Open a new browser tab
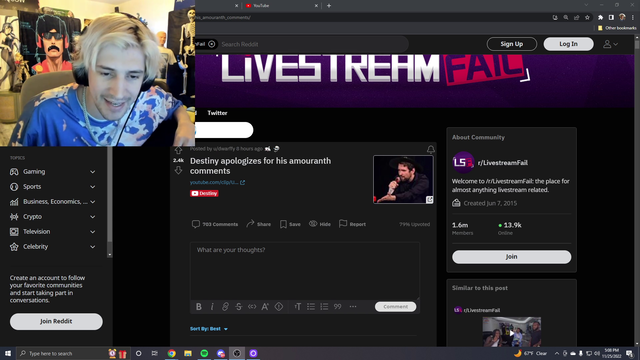The width and height of the screenshot is (640, 360). pos(329,6)
